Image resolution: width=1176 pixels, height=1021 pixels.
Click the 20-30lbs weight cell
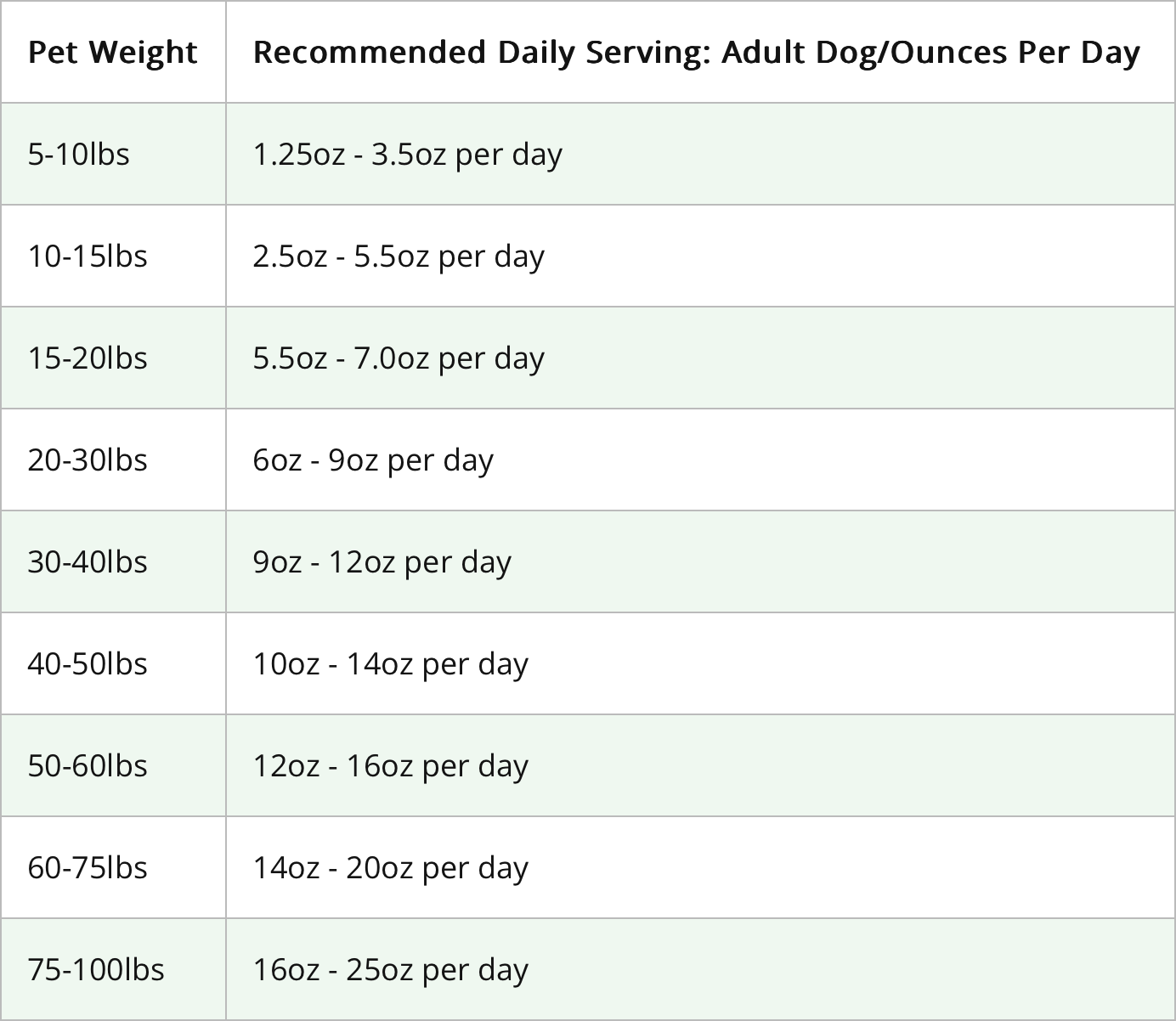pos(88,460)
